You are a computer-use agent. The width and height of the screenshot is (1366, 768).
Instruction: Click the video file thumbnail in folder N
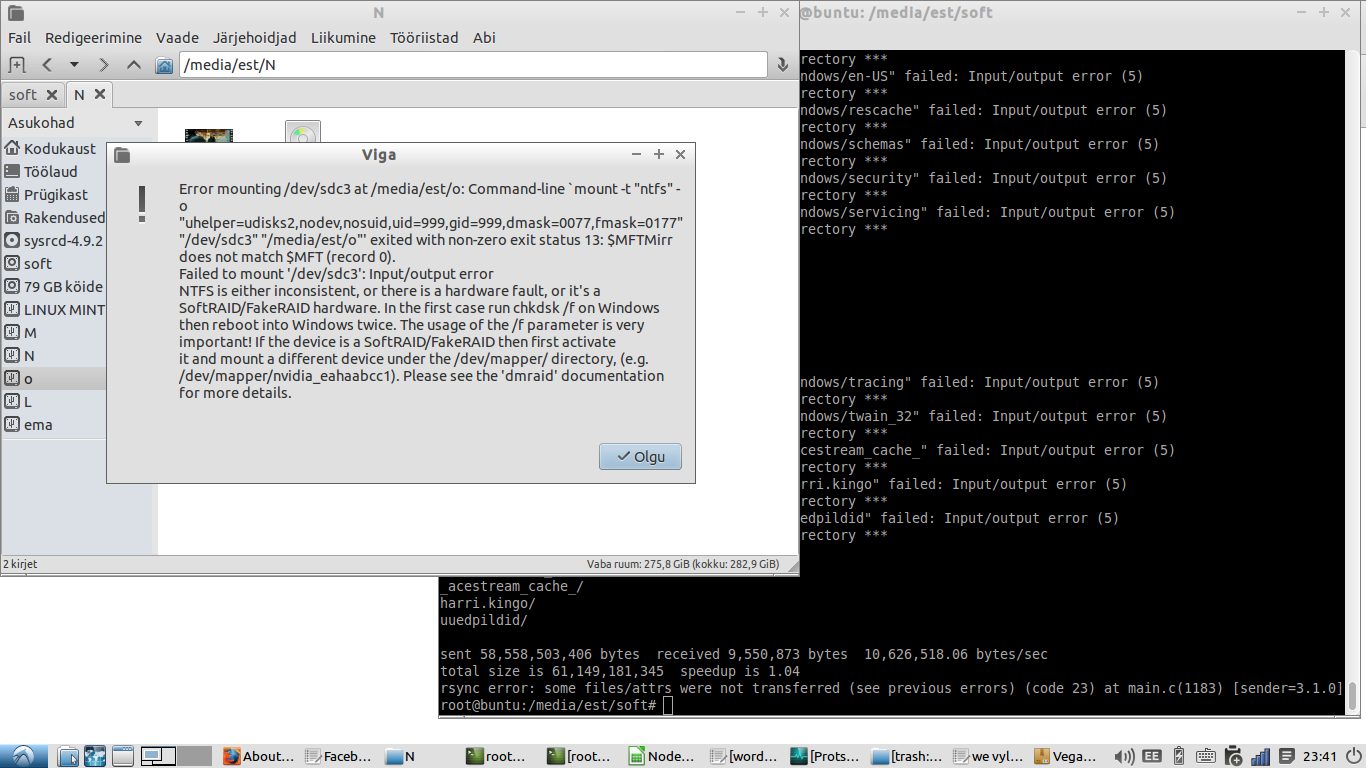[x=208, y=135]
